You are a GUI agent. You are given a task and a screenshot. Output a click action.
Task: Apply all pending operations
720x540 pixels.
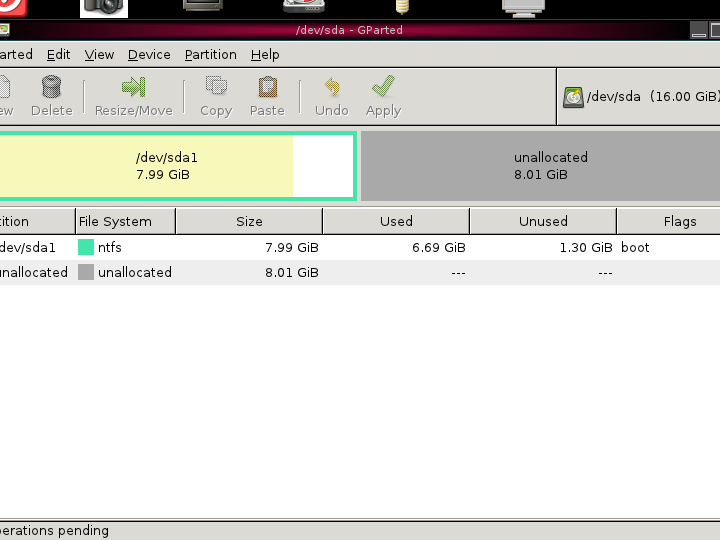pyautogui.click(x=383, y=88)
